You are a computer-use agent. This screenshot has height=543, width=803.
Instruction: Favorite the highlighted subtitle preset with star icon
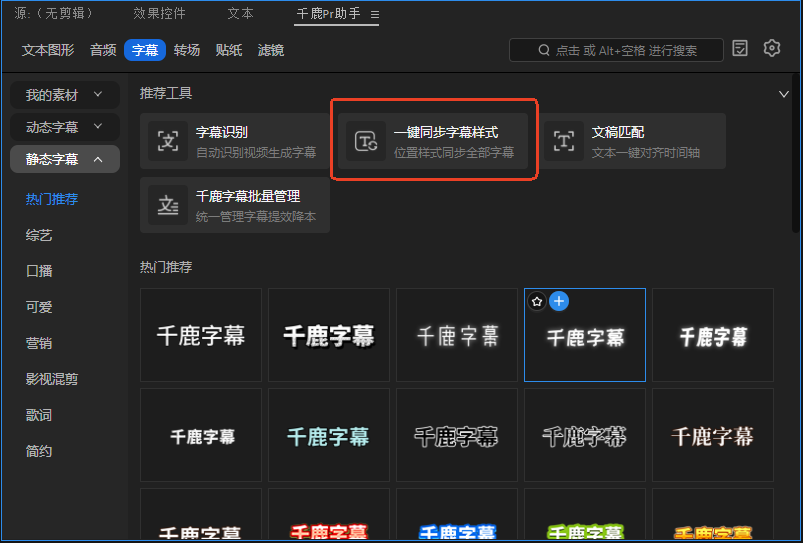click(537, 301)
